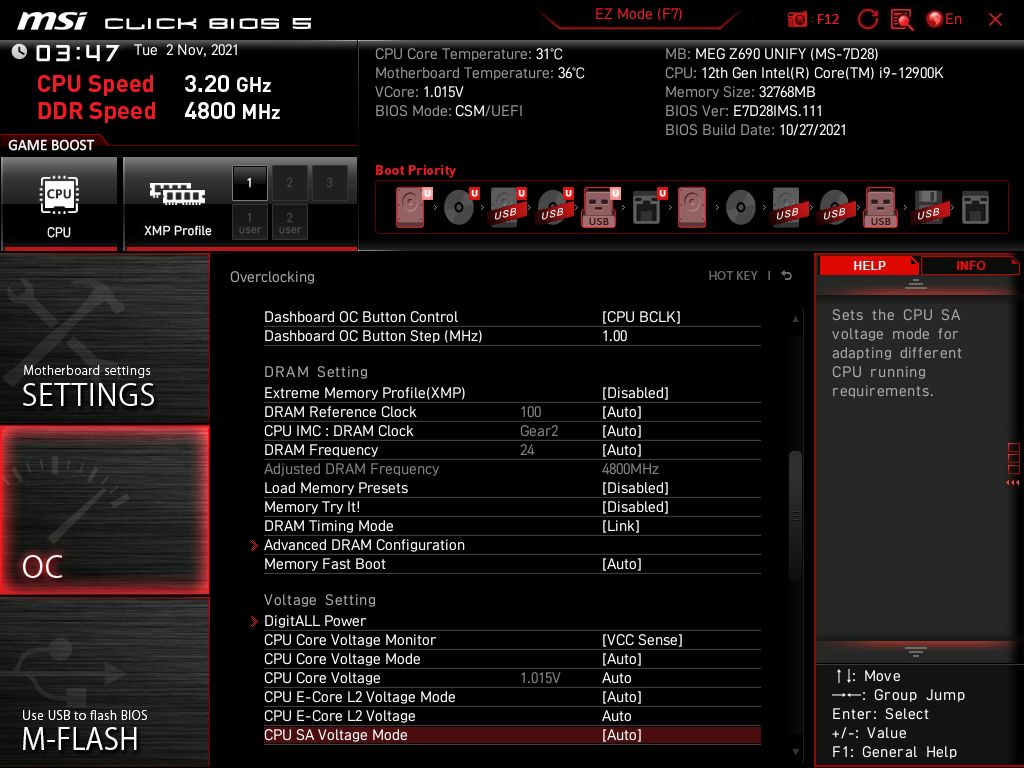
Task: Select the legacy hard disk boot icon without U badge
Action: (x=692, y=207)
